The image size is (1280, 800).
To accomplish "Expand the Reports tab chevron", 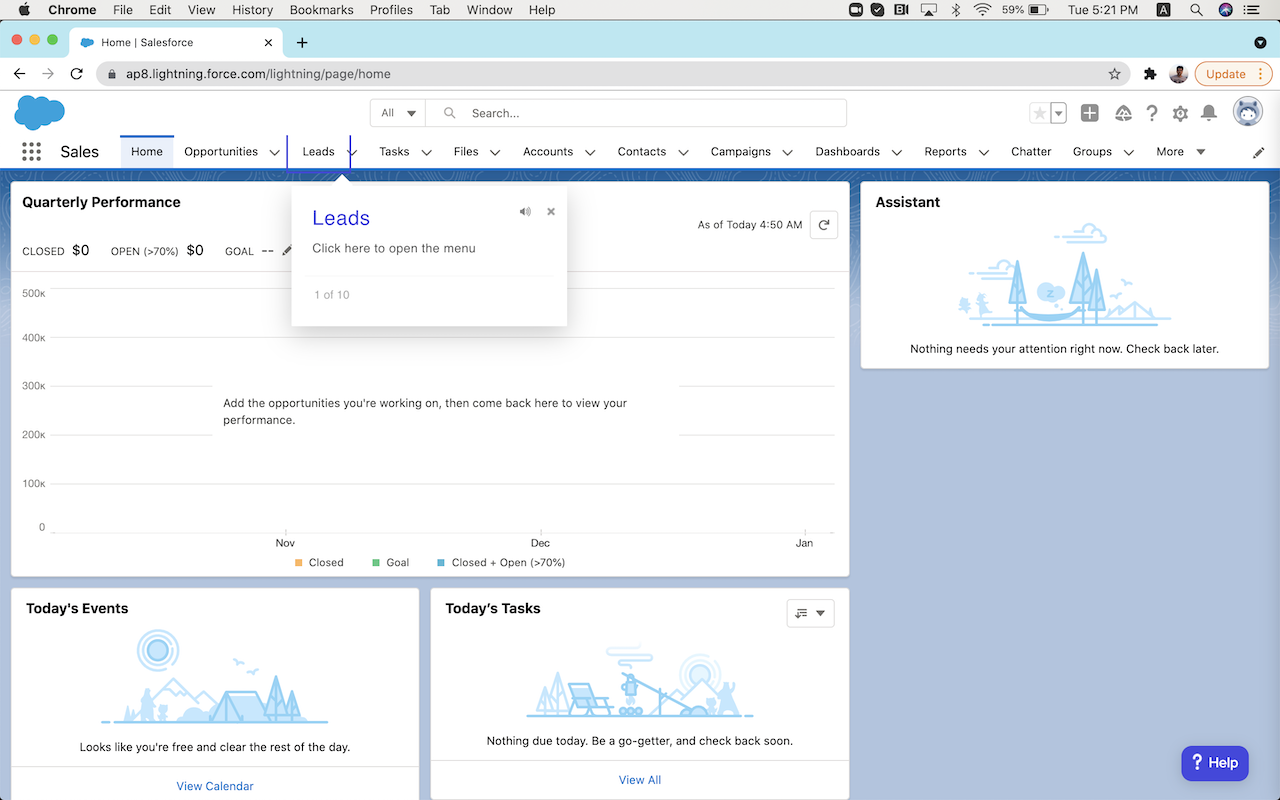I will (x=984, y=153).
